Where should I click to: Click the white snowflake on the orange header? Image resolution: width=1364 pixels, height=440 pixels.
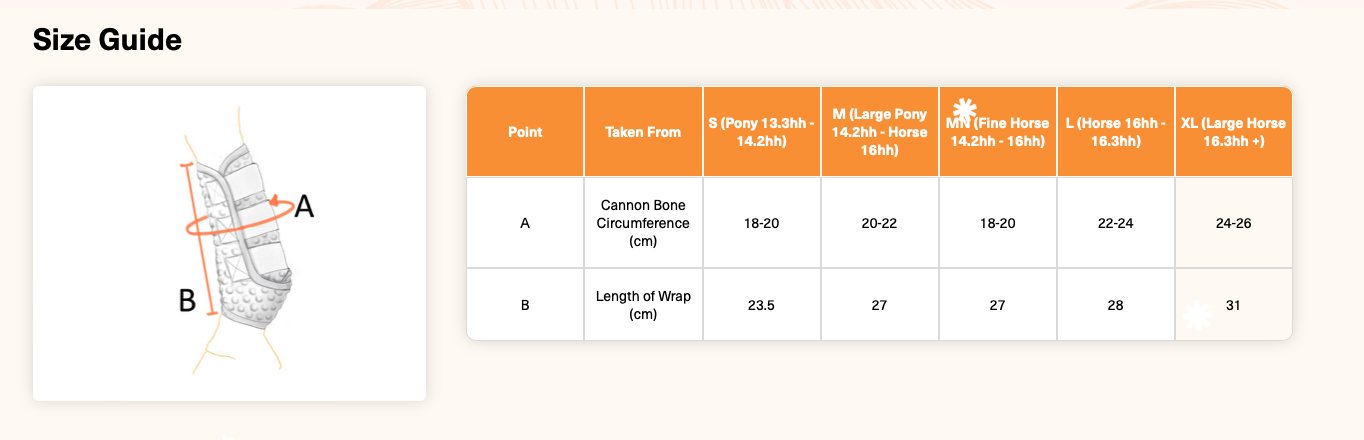click(x=964, y=110)
